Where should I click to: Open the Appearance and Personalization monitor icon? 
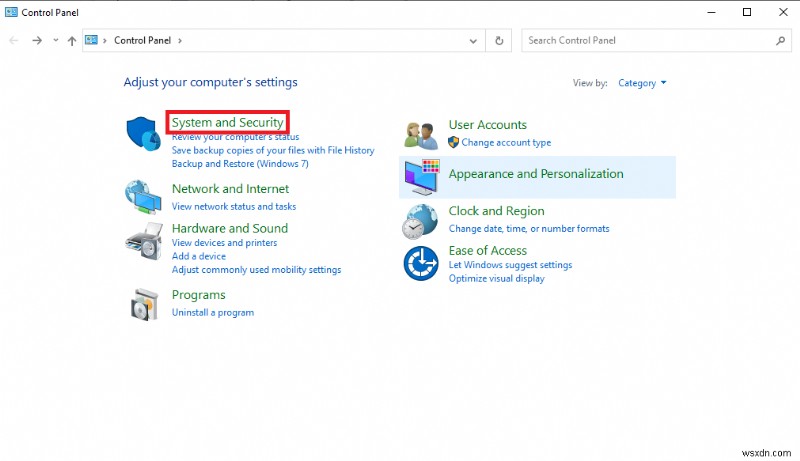point(421,177)
